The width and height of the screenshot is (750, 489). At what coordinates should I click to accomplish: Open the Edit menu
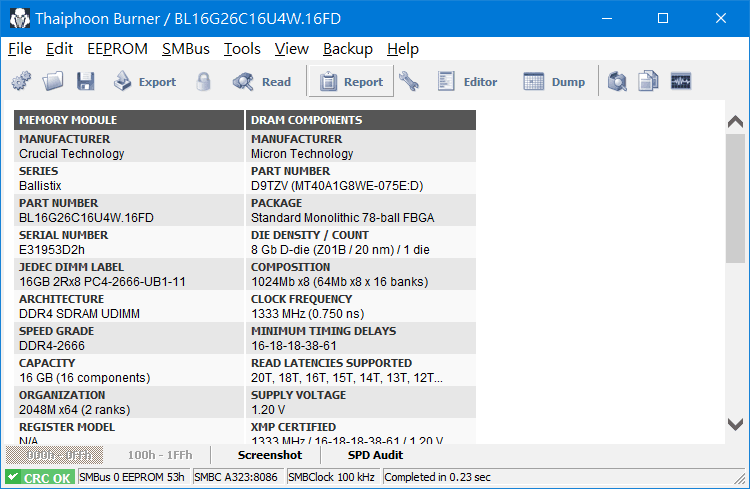[x=59, y=49]
